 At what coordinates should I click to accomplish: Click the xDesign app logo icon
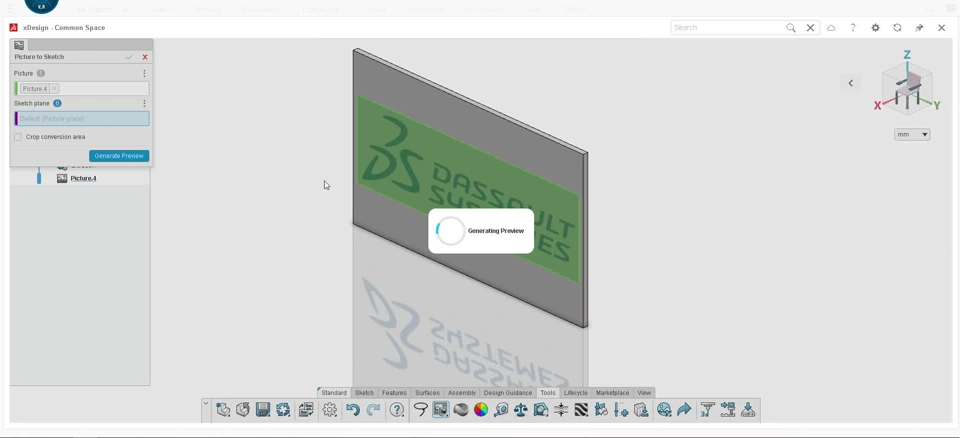(x=13, y=28)
